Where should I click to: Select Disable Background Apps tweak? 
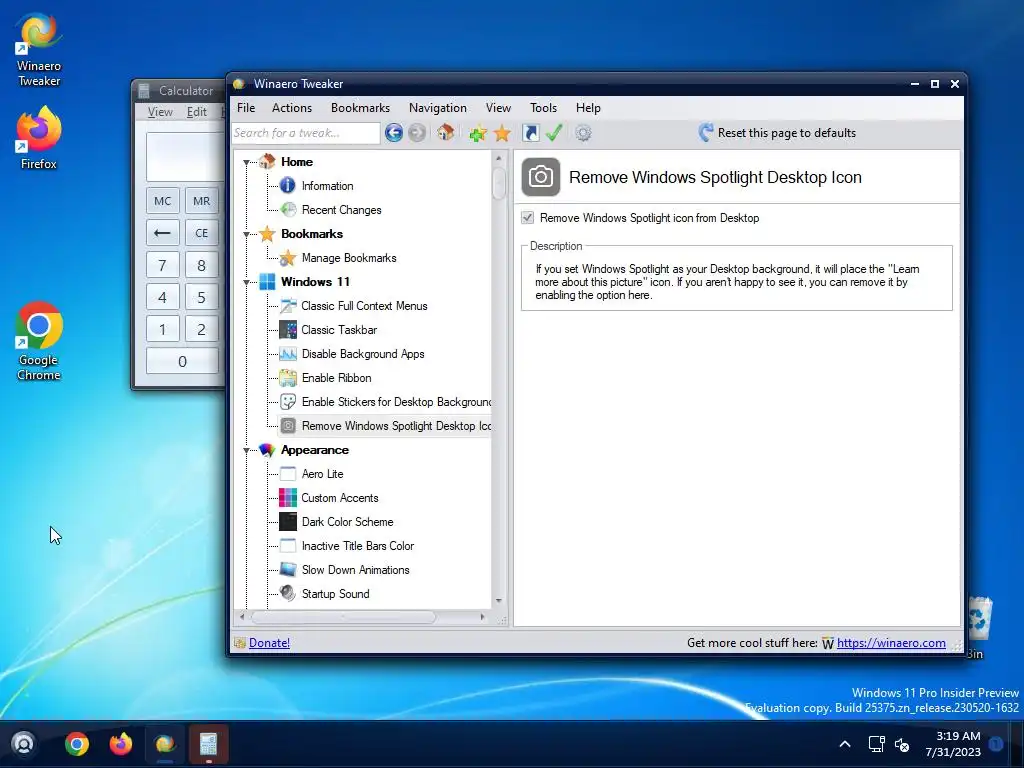pyautogui.click(x=363, y=354)
